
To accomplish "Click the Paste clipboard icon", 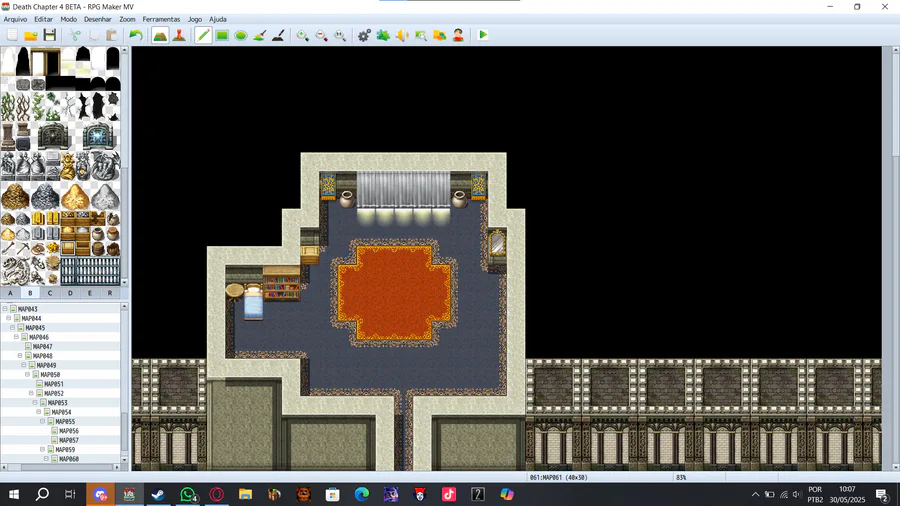I will click(112, 35).
